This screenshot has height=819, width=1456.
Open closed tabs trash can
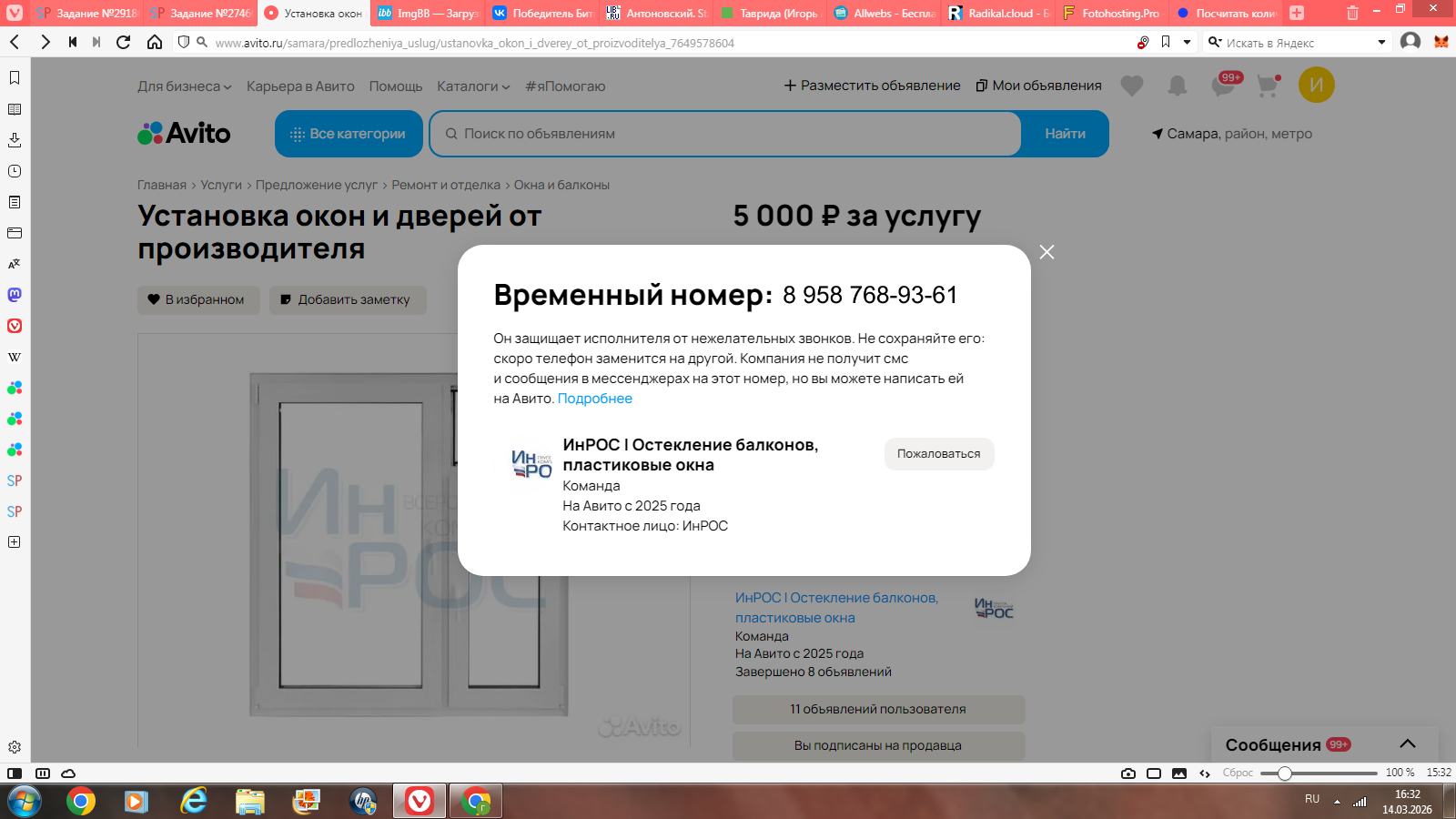point(1352,13)
